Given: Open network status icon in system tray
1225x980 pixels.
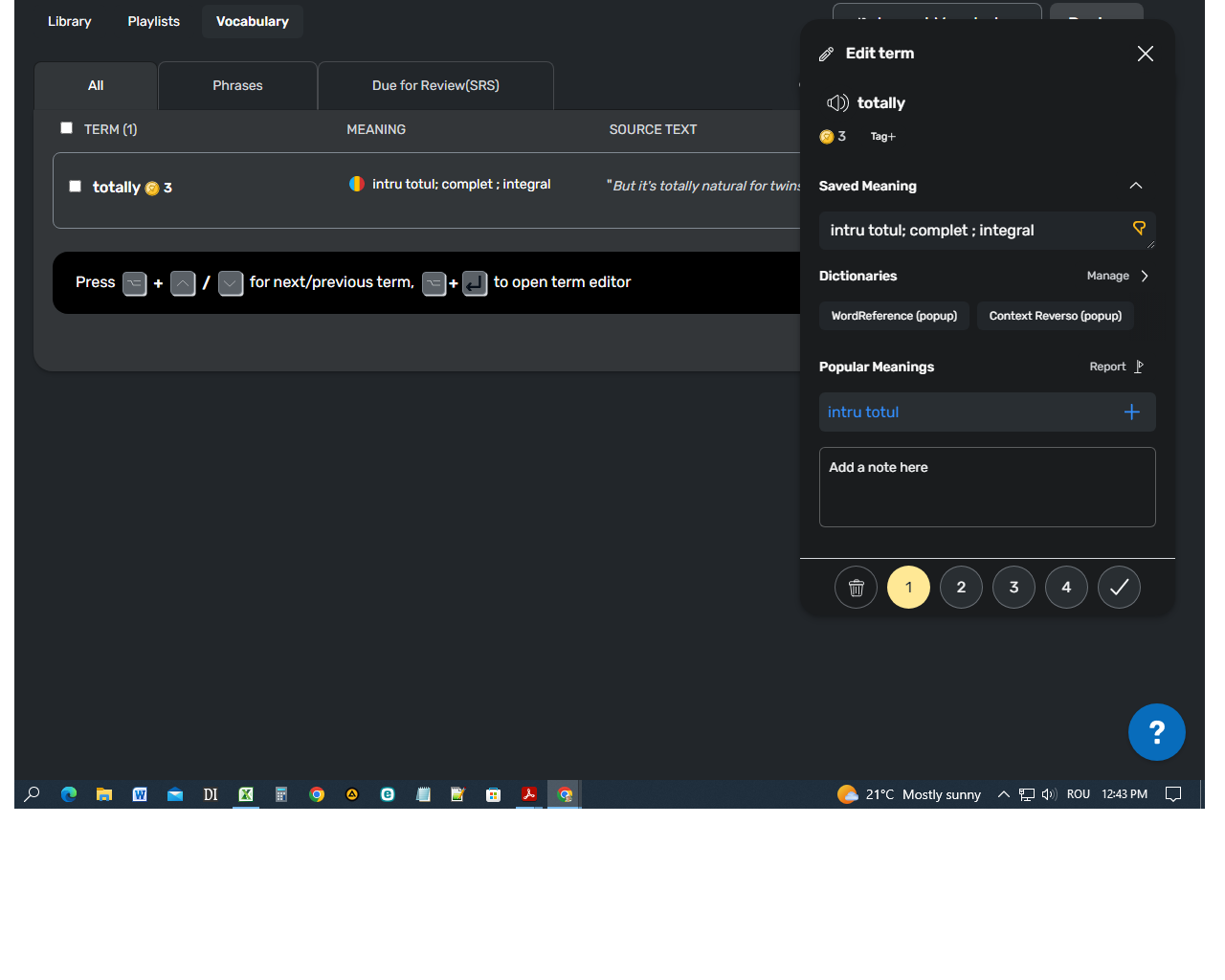Looking at the screenshot, I should point(1027,794).
